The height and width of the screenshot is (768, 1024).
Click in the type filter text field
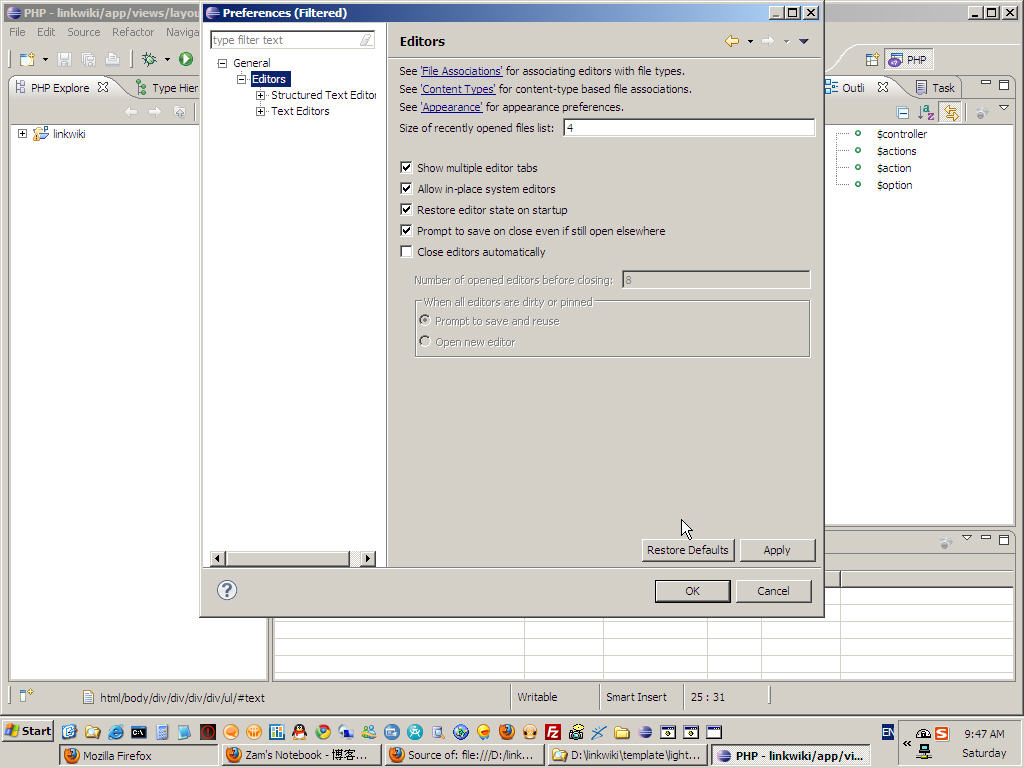(285, 40)
